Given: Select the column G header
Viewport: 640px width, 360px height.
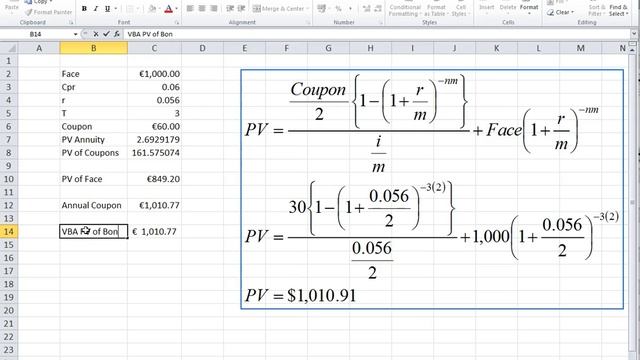Looking at the screenshot, I should pyautogui.click(x=328, y=48).
